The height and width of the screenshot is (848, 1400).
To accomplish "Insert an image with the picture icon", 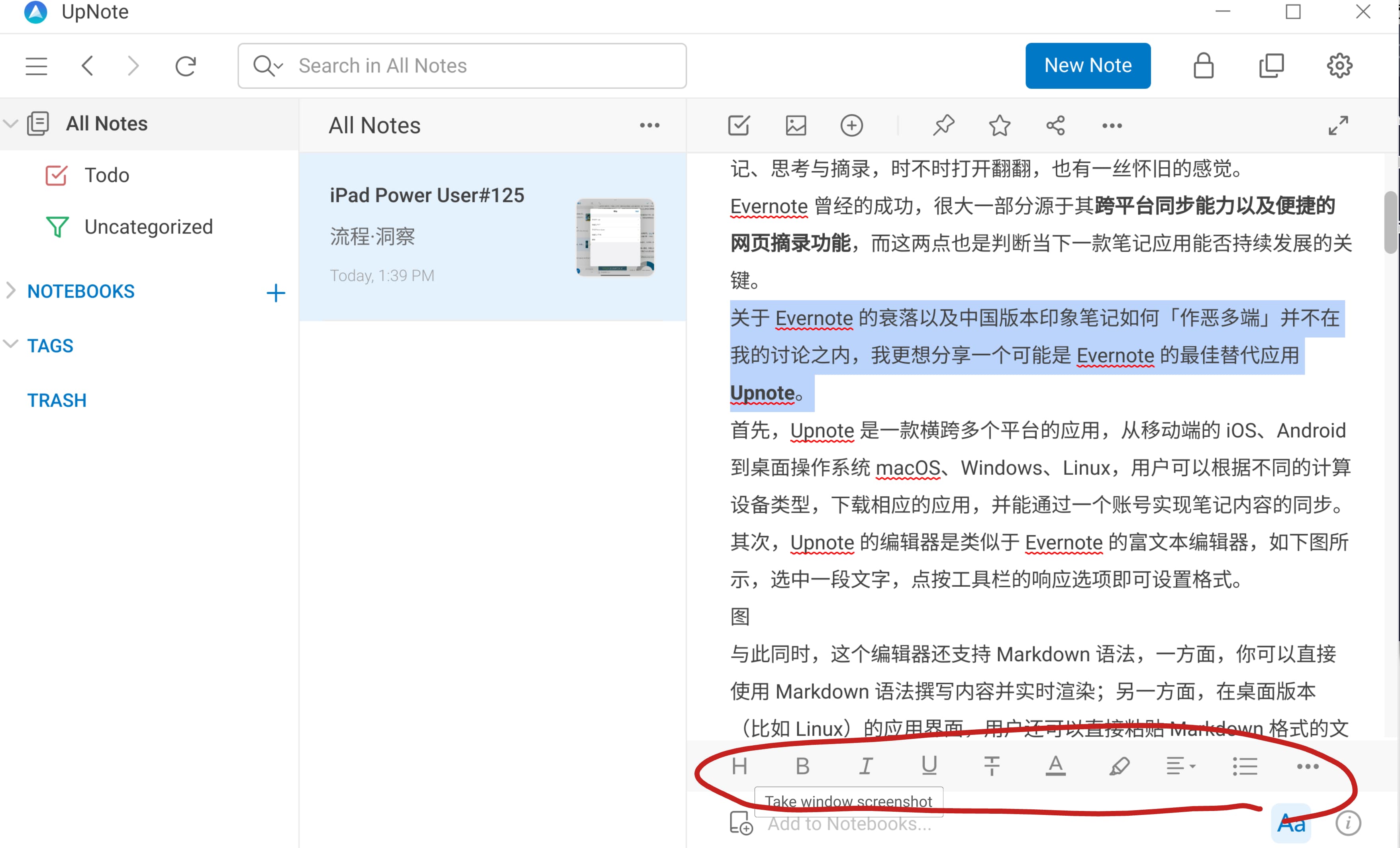I will [796, 125].
